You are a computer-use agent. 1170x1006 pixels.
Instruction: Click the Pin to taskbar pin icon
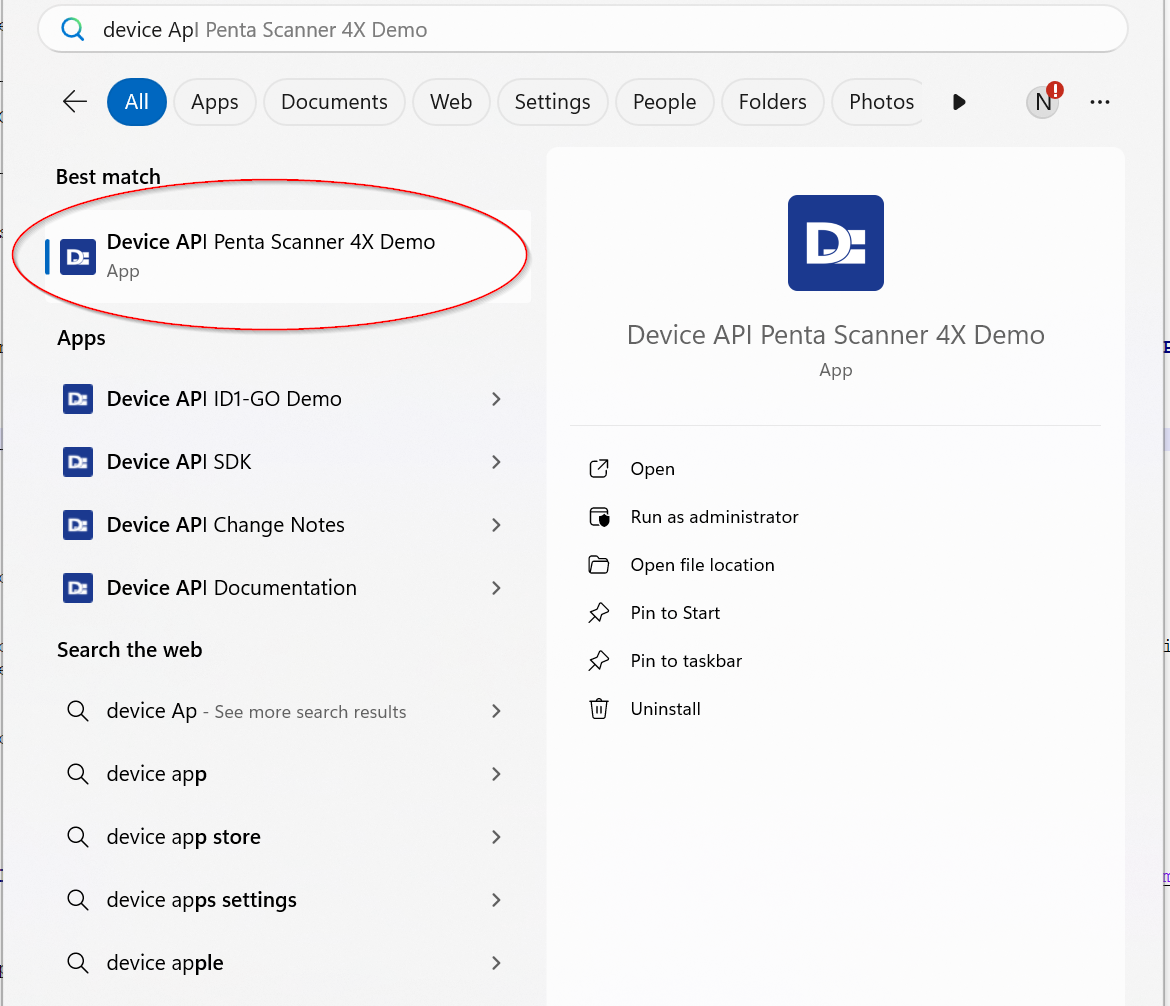tap(599, 661)
